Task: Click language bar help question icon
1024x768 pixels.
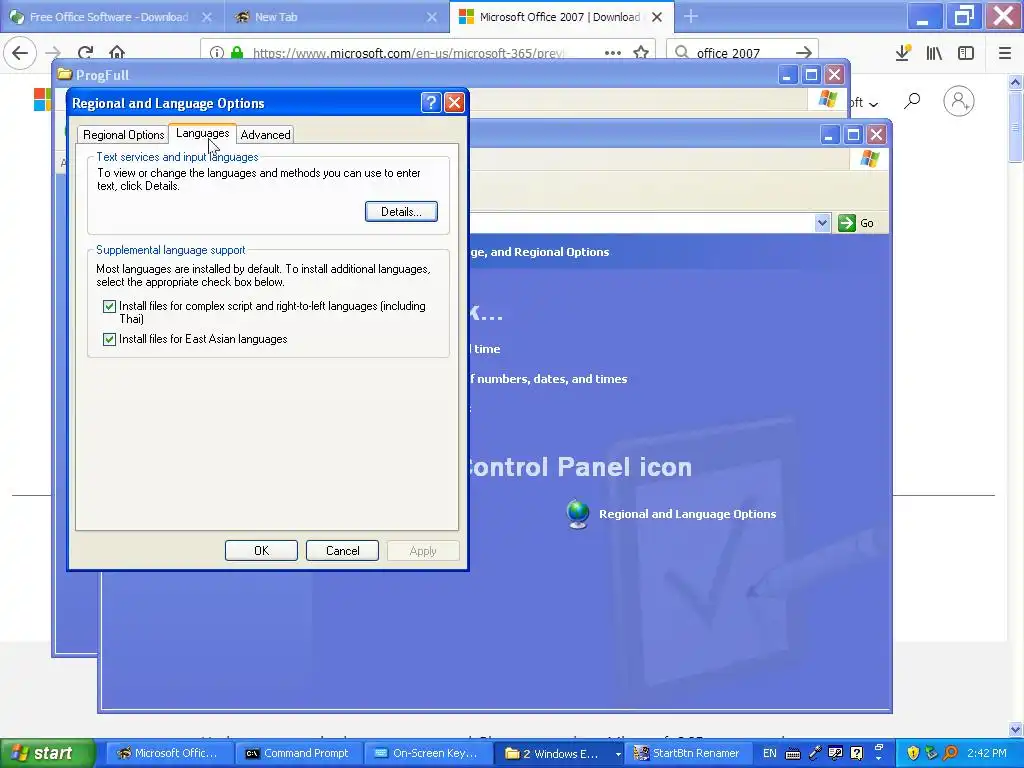Action: 857,753
